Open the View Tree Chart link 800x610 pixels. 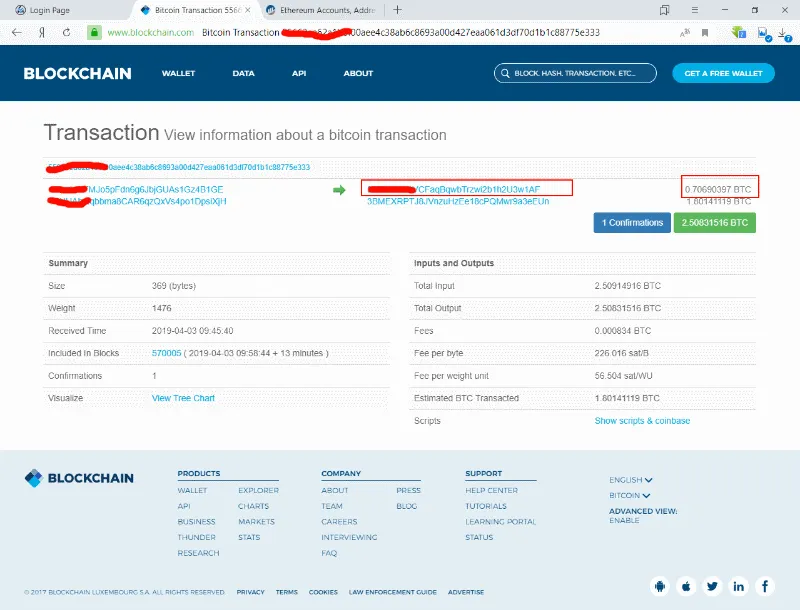183,398
